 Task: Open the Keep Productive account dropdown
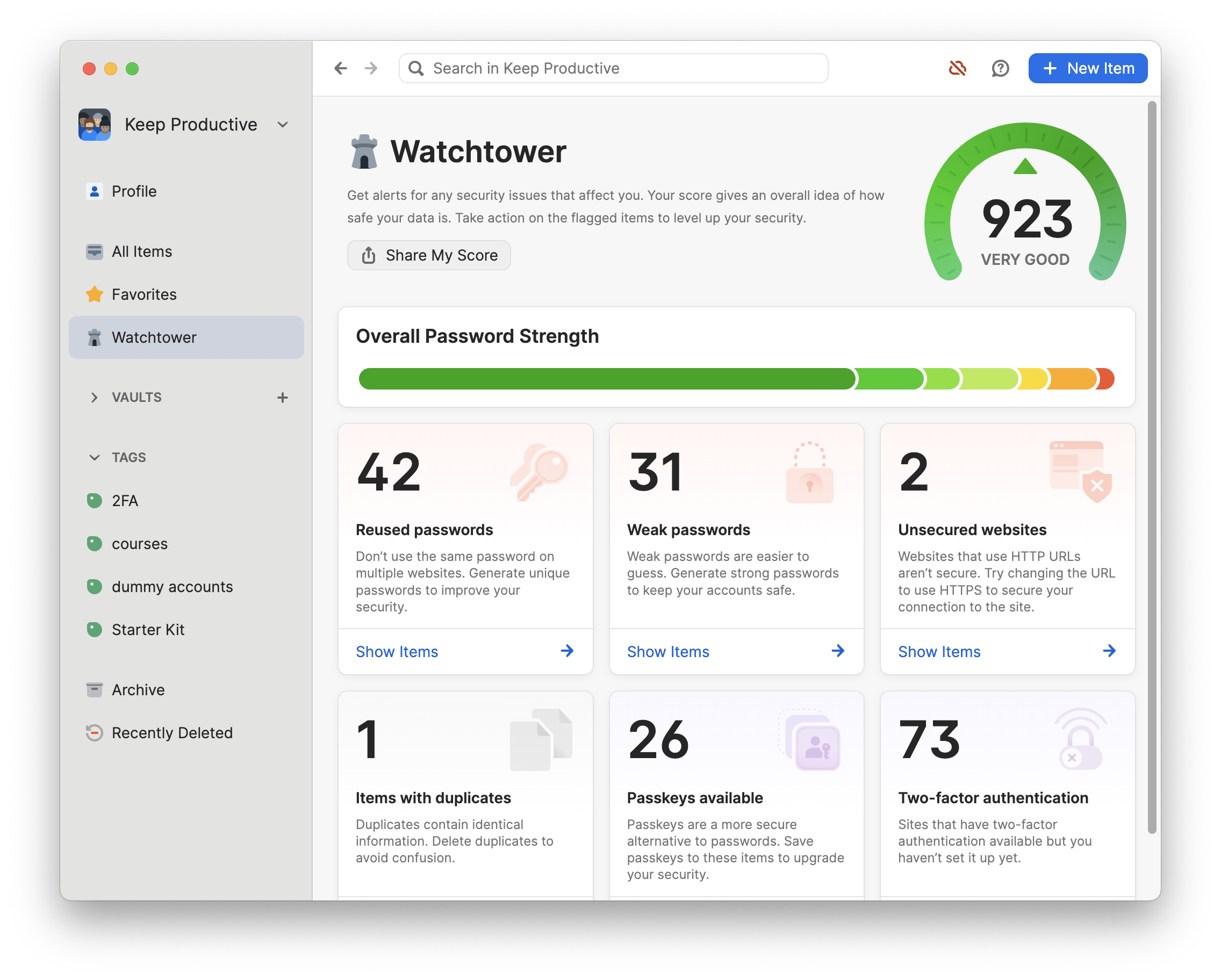(x=283, y=124)
